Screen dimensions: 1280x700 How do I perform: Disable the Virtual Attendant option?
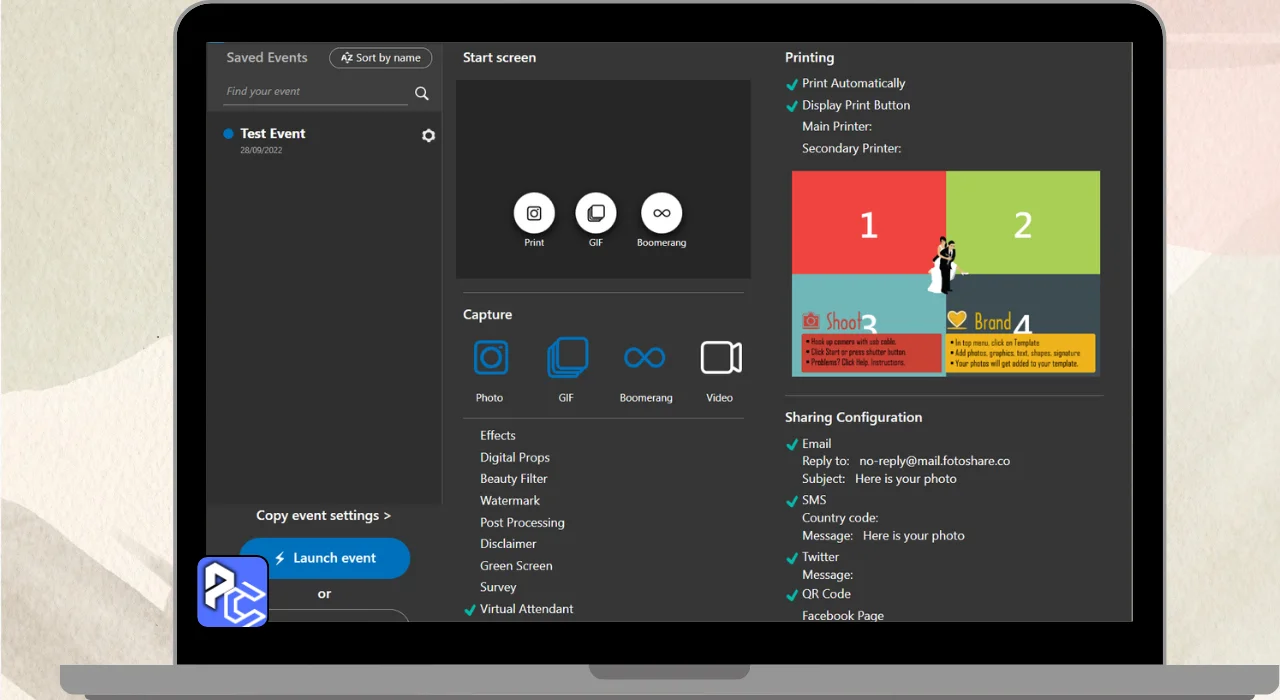pos(470,610)
